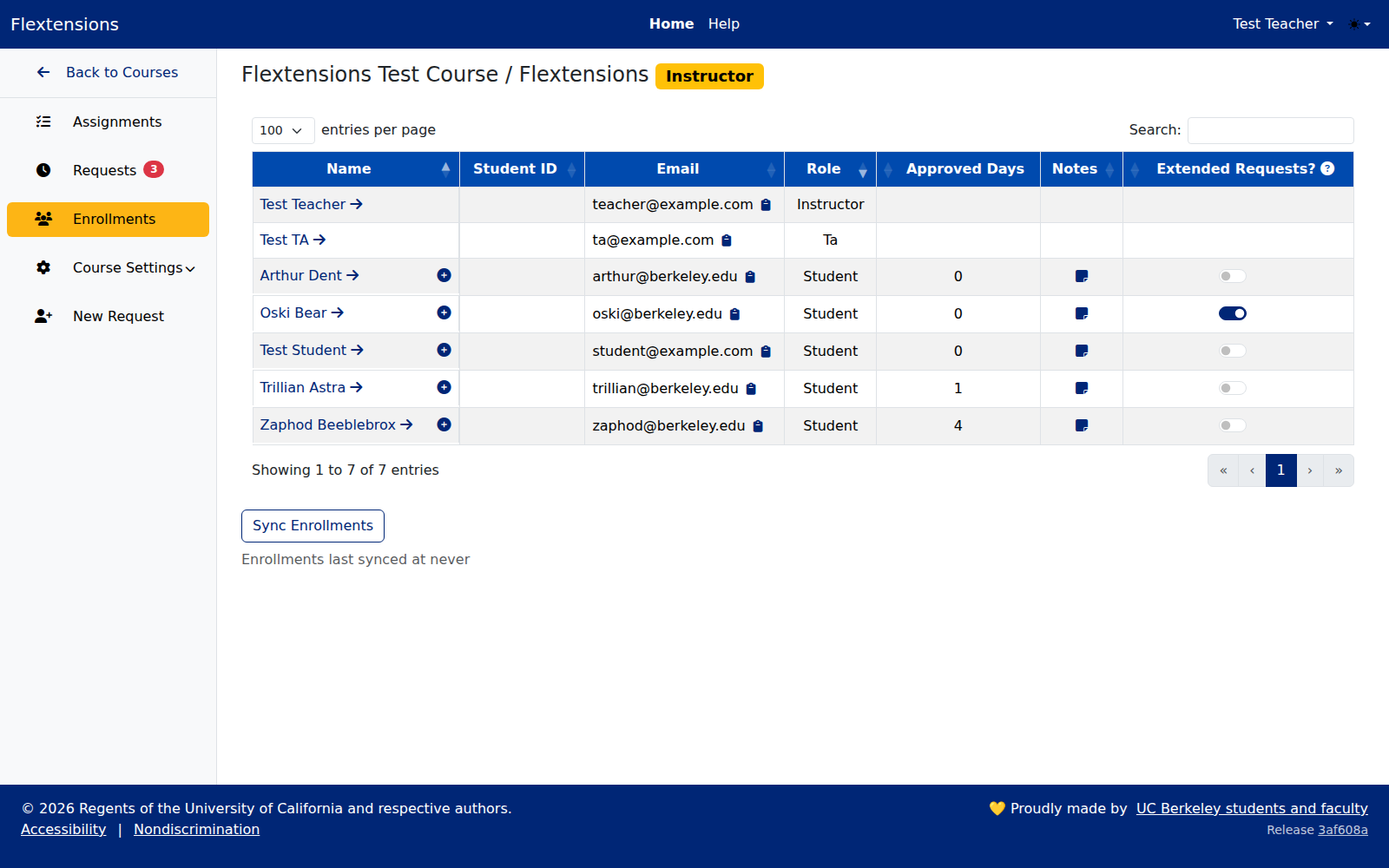1389x868 pixels.
Task: Copy trillian@berkeley.edu email clipboard icon
Action: point(751,389)
